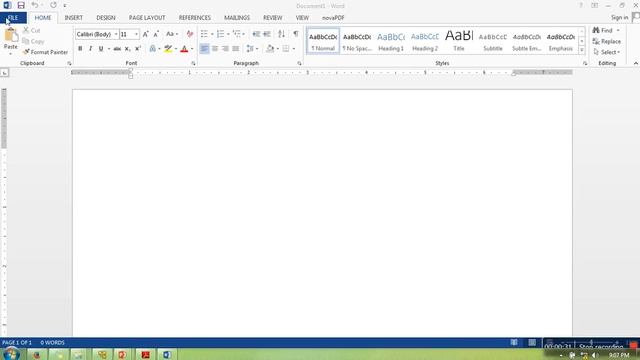Collapse the ribbon arrow
This screenshot has width=640, height=360.
[x=636, y=63]
